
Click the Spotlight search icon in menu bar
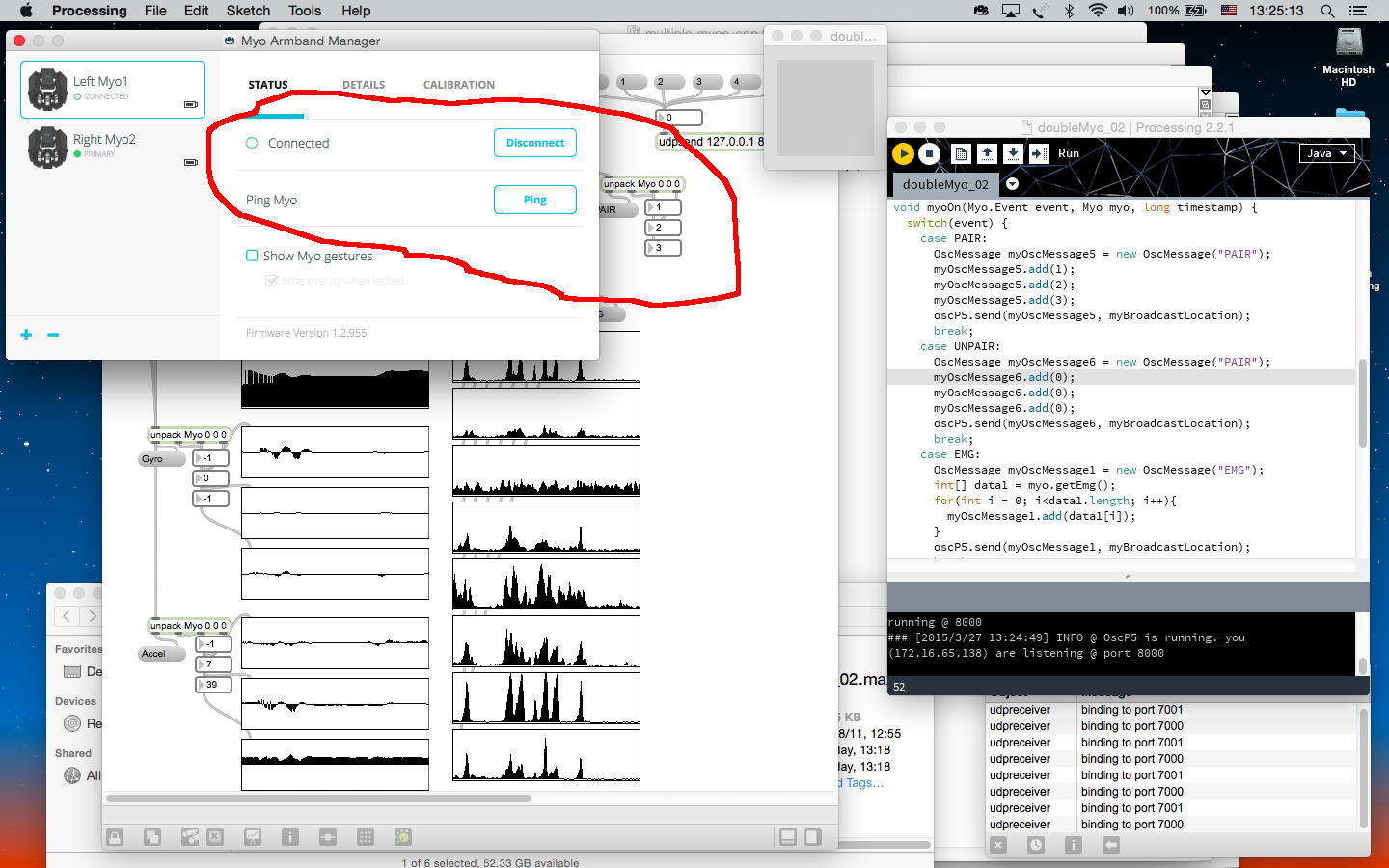[x=1327, y=11]
